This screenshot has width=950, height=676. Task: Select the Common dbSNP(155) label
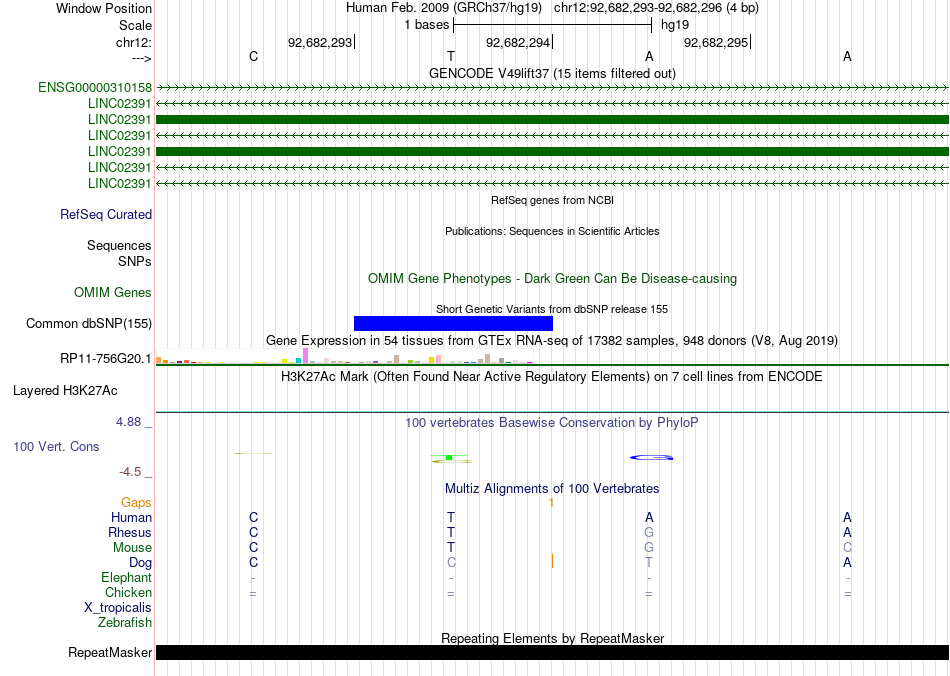[89, 323]
